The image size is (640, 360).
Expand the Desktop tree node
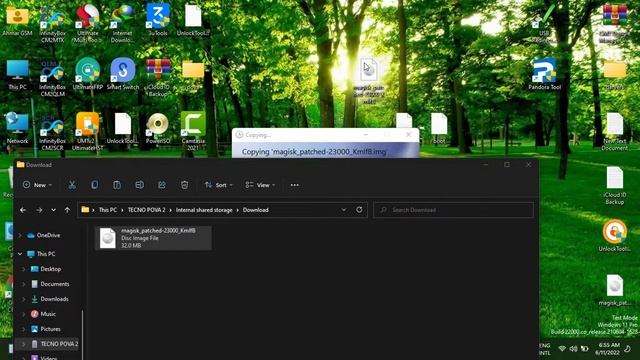click(23, 269)
